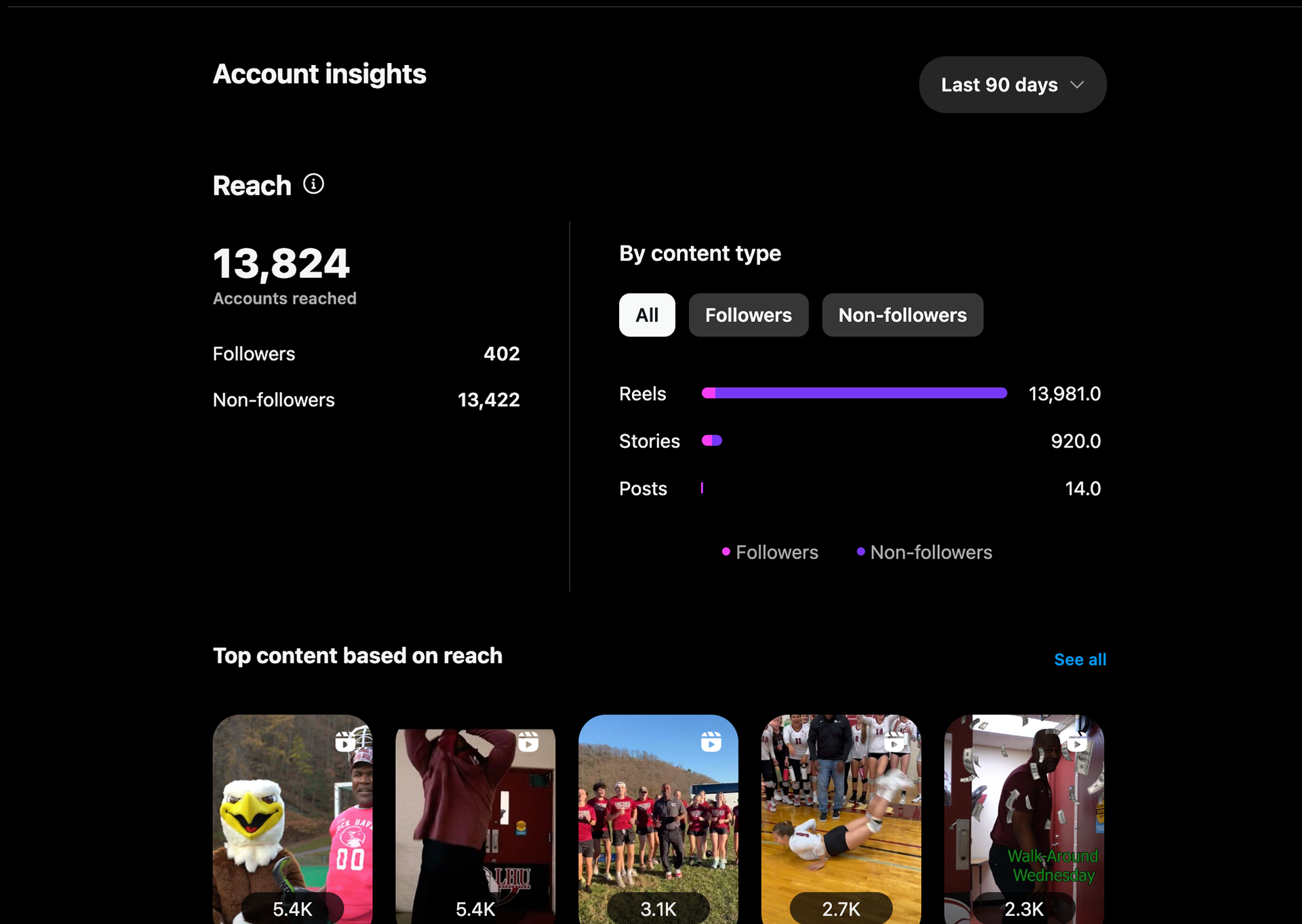1302x924 pixels.
Task: Open the 3.1K outdoor team reel
Action: 658,819
